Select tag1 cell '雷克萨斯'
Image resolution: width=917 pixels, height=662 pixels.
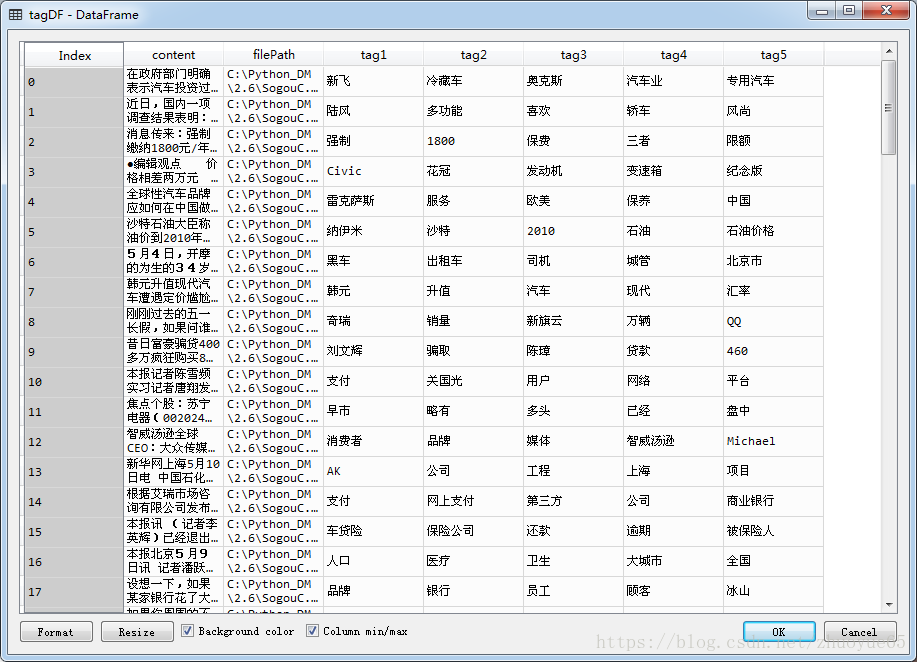[x=374, y=201]
